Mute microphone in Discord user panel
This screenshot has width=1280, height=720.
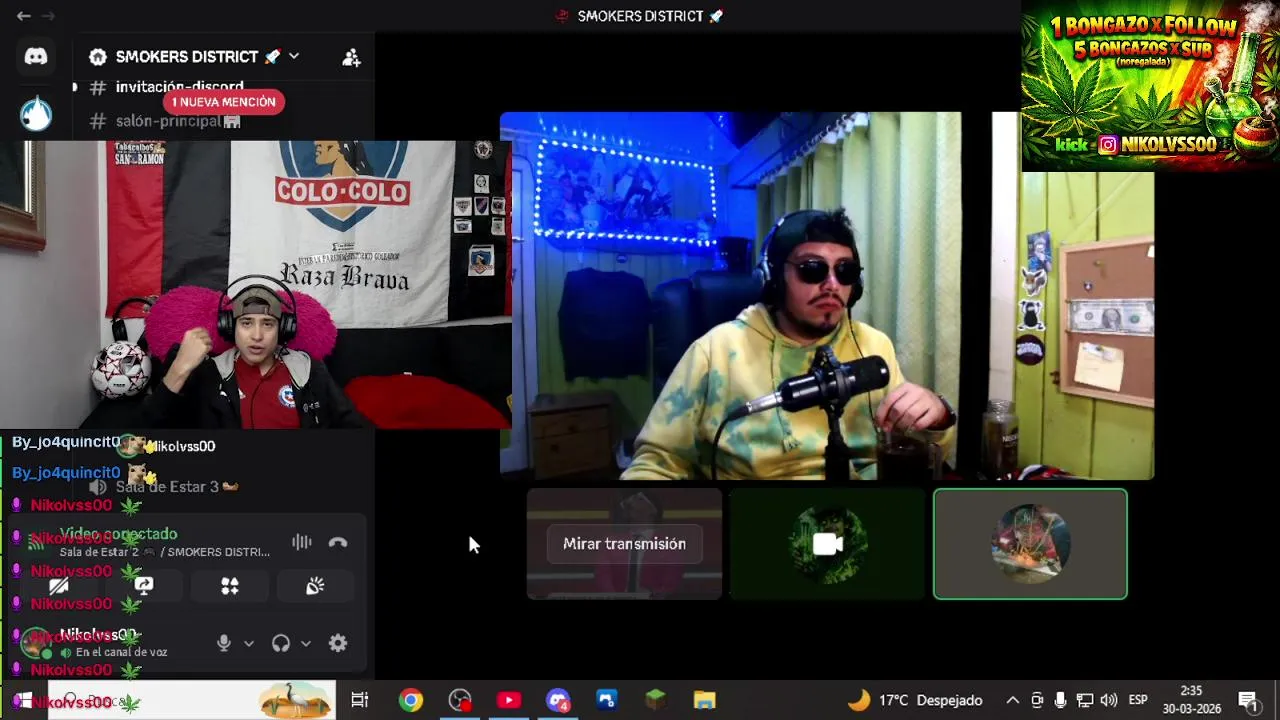point(224,643)
